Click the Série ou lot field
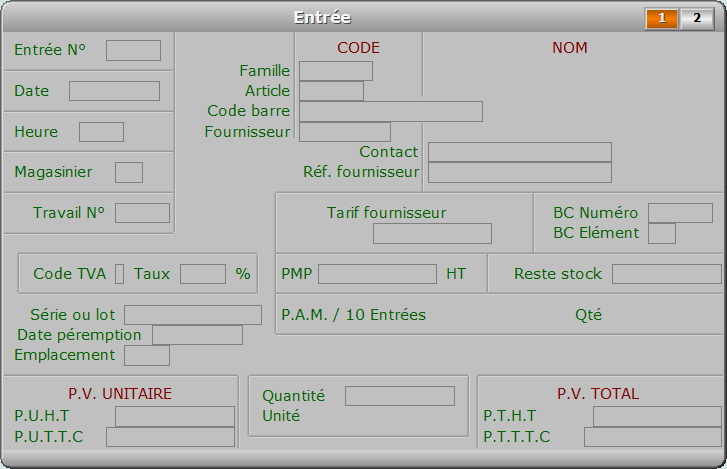 coord(193,315)
